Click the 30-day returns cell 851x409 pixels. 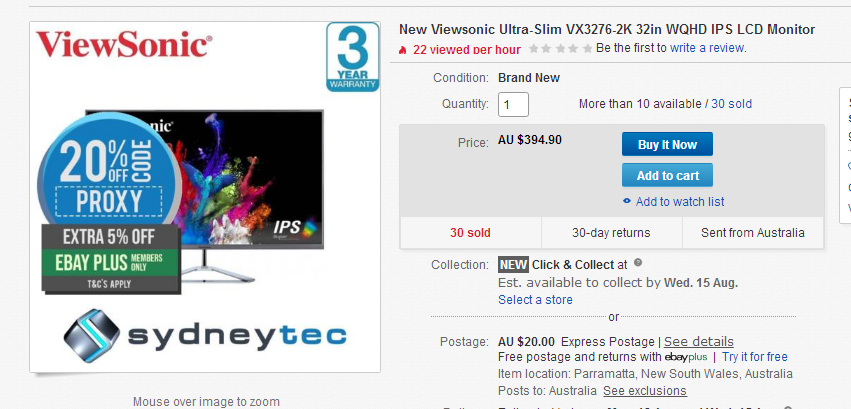pos(611,233)
